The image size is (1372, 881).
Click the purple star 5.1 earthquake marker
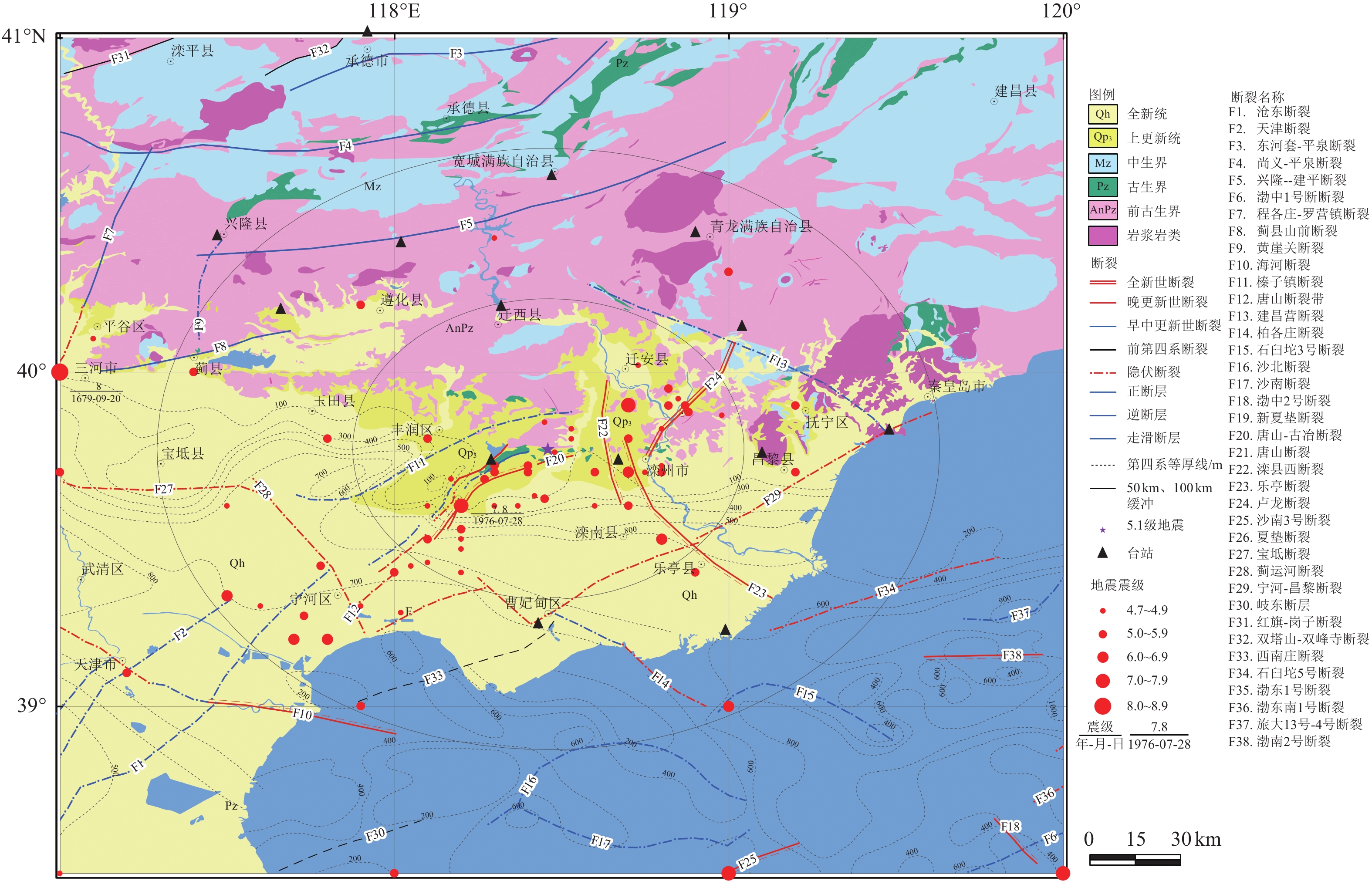pos(547,449)
